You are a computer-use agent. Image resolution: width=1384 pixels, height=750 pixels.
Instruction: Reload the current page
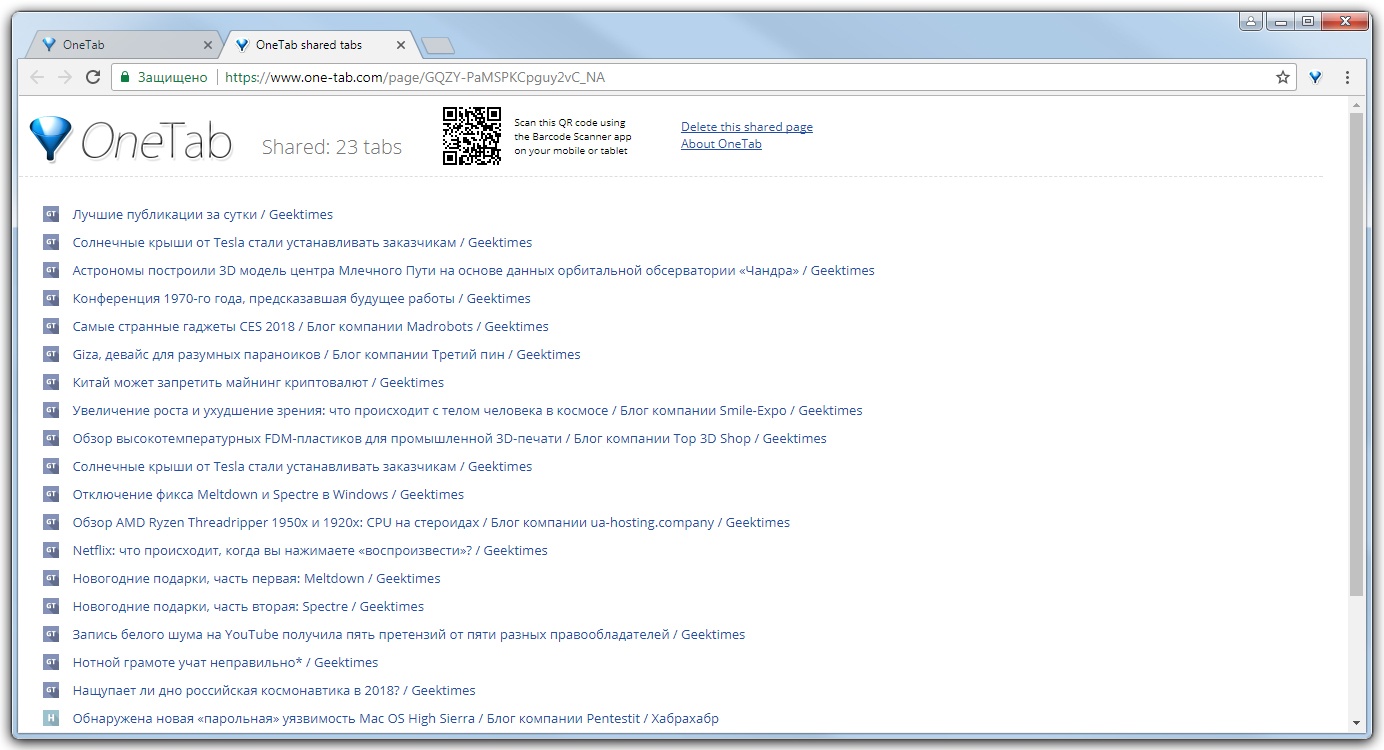coord(93,77)
